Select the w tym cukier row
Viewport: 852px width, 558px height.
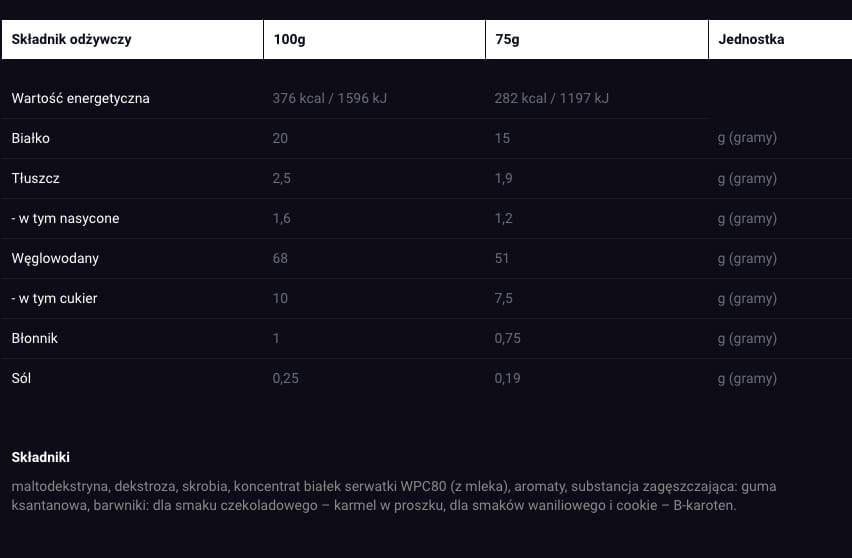(426, 298)
